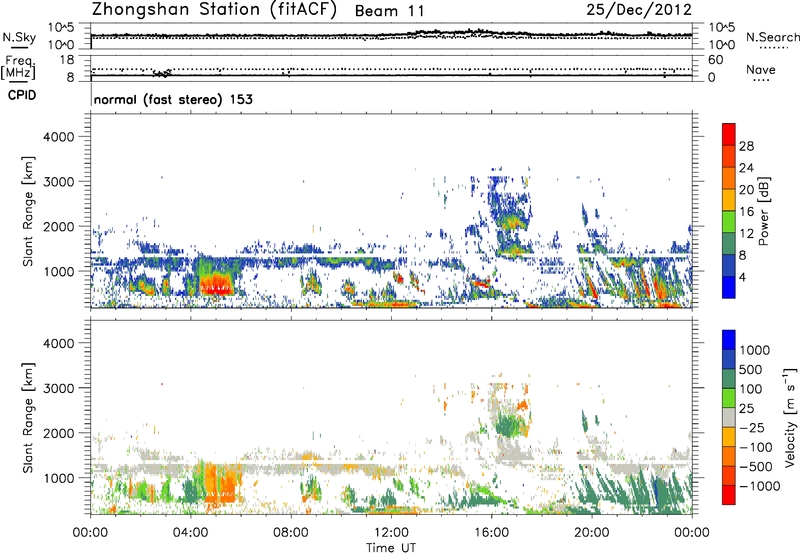Image resolution: width=800 pixels, height=554 pixels.
Task: Click the 'Zhongshan Station (fitACF)' title
Action: 214,10
